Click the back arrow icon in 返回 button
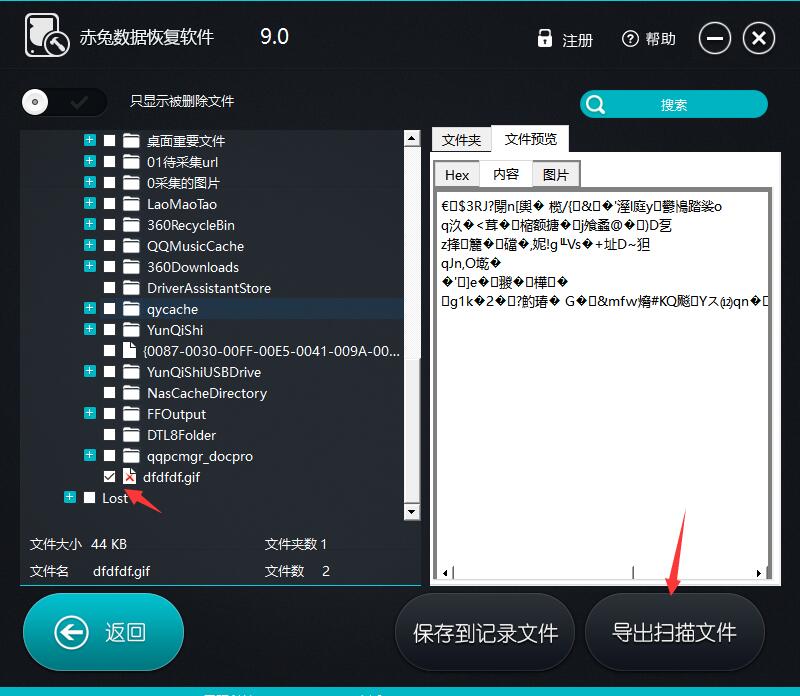Viewport: 800px width, 696px height. [71, 632]
